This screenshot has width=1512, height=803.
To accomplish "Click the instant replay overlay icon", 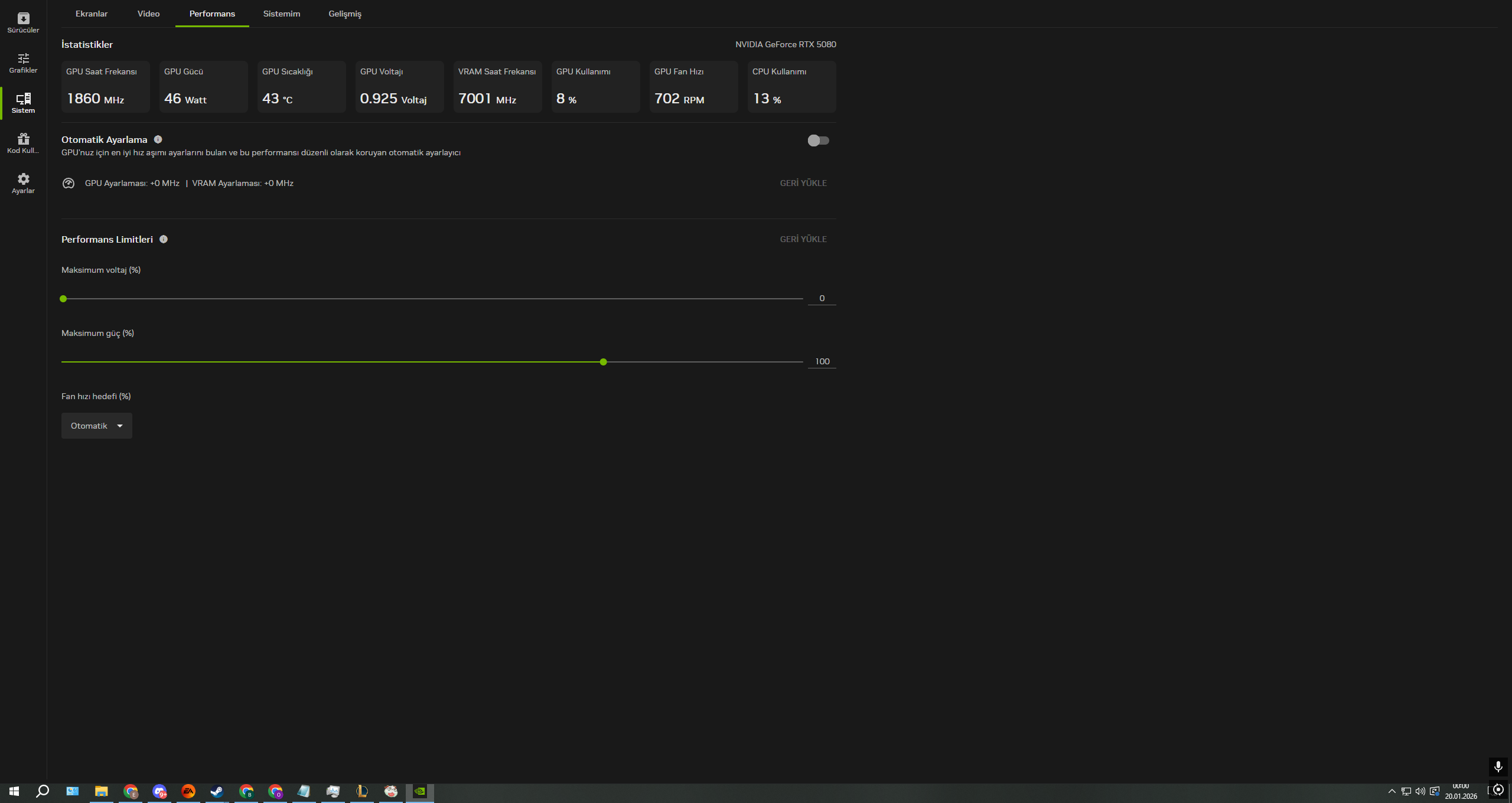I will point(1498,789).
